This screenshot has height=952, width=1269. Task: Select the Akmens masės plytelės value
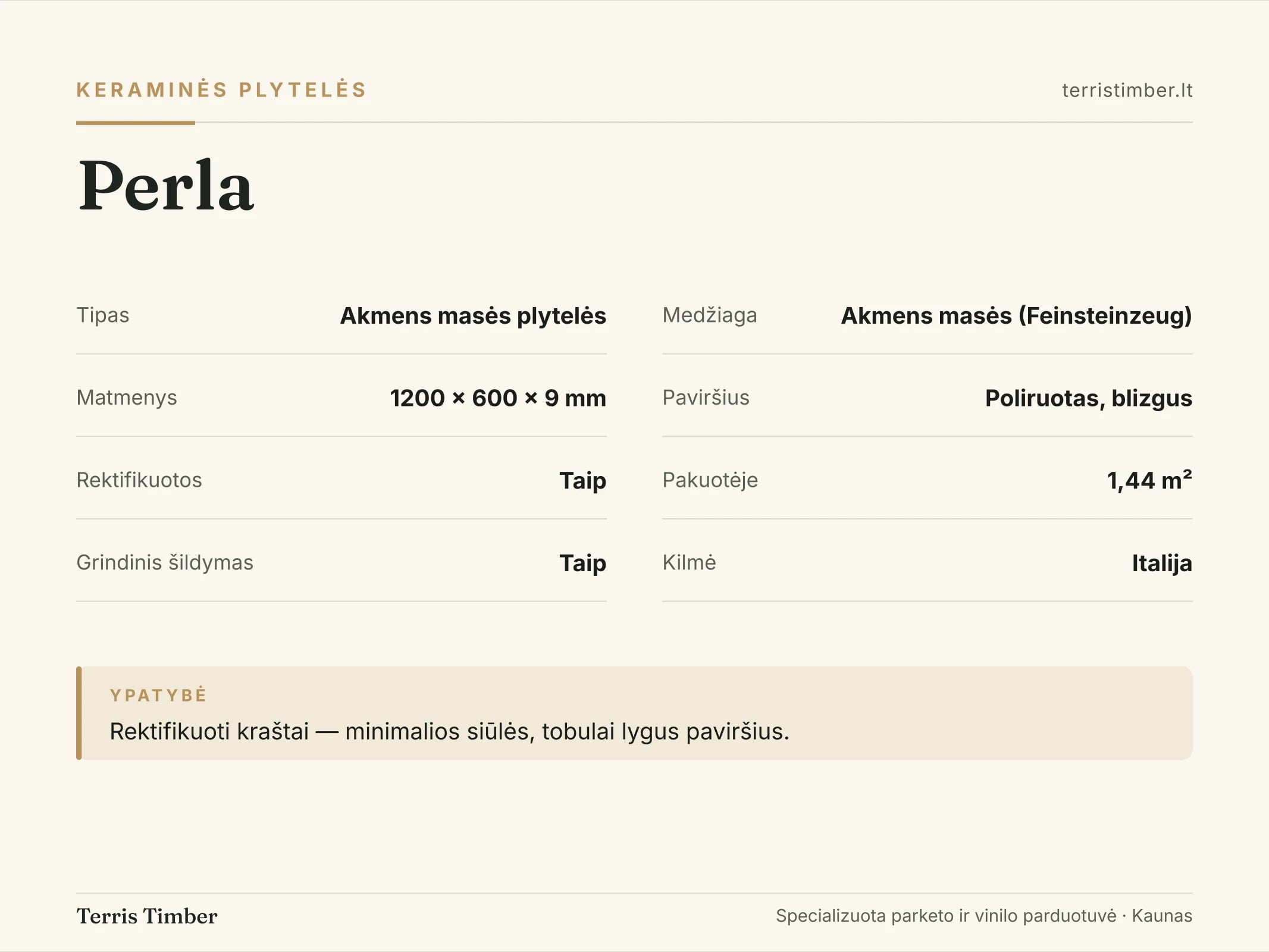(x=473, y=315)
